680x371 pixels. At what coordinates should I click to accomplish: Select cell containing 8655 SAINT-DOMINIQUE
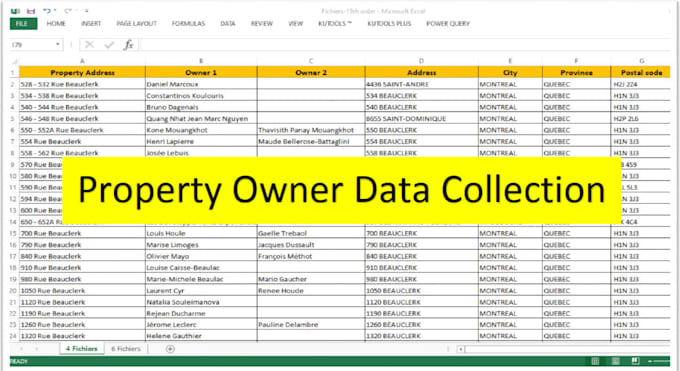421,118
